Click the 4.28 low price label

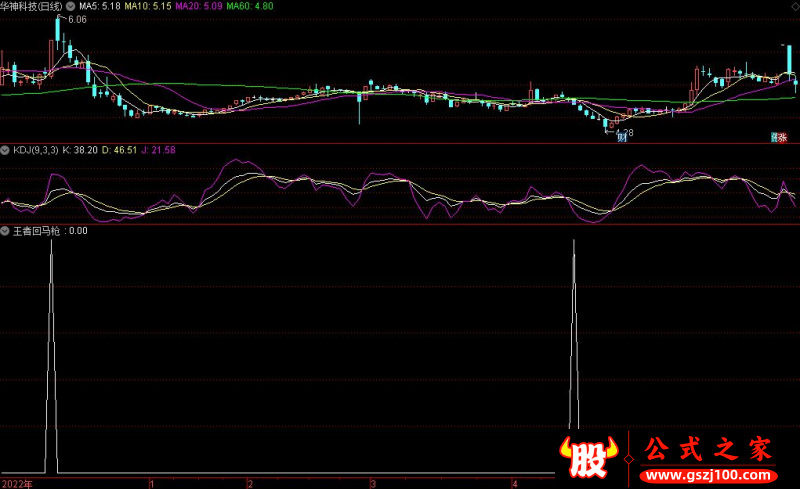[x=624, y=131]
